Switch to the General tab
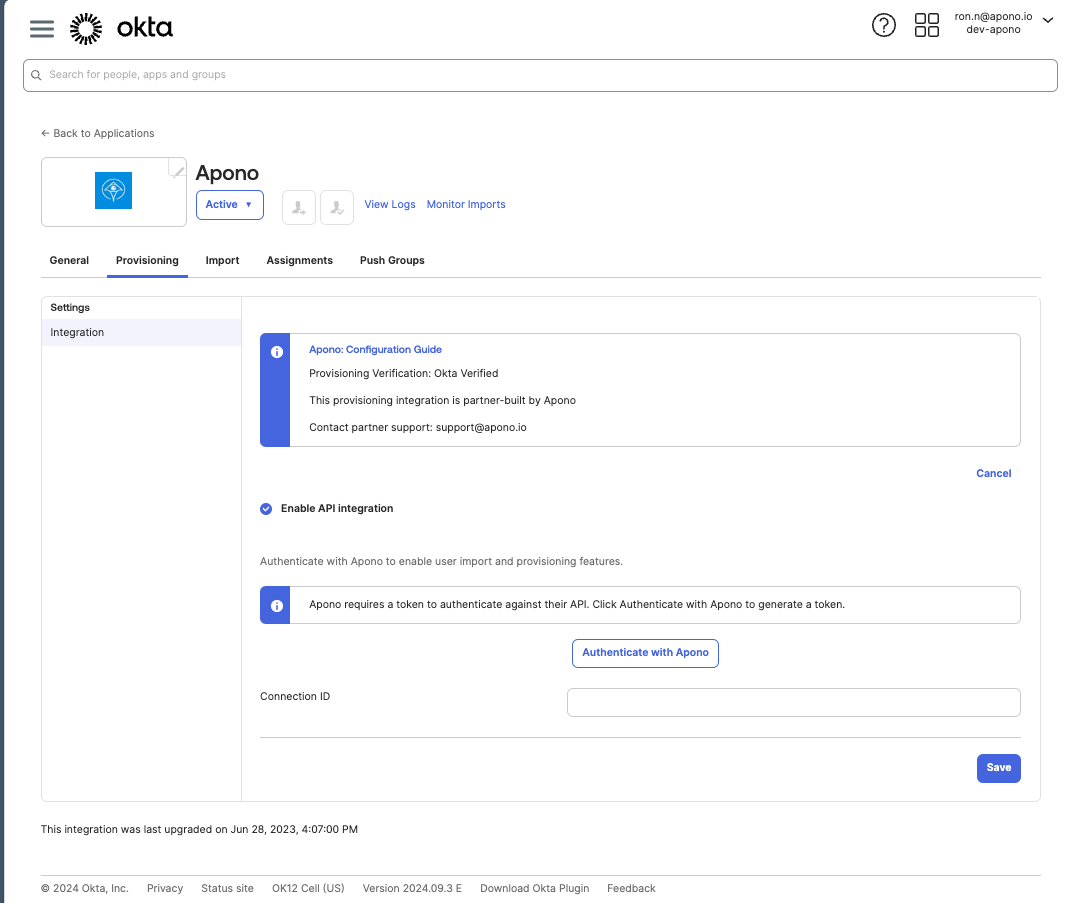The image size is (1071, 903). click(69, 261)
